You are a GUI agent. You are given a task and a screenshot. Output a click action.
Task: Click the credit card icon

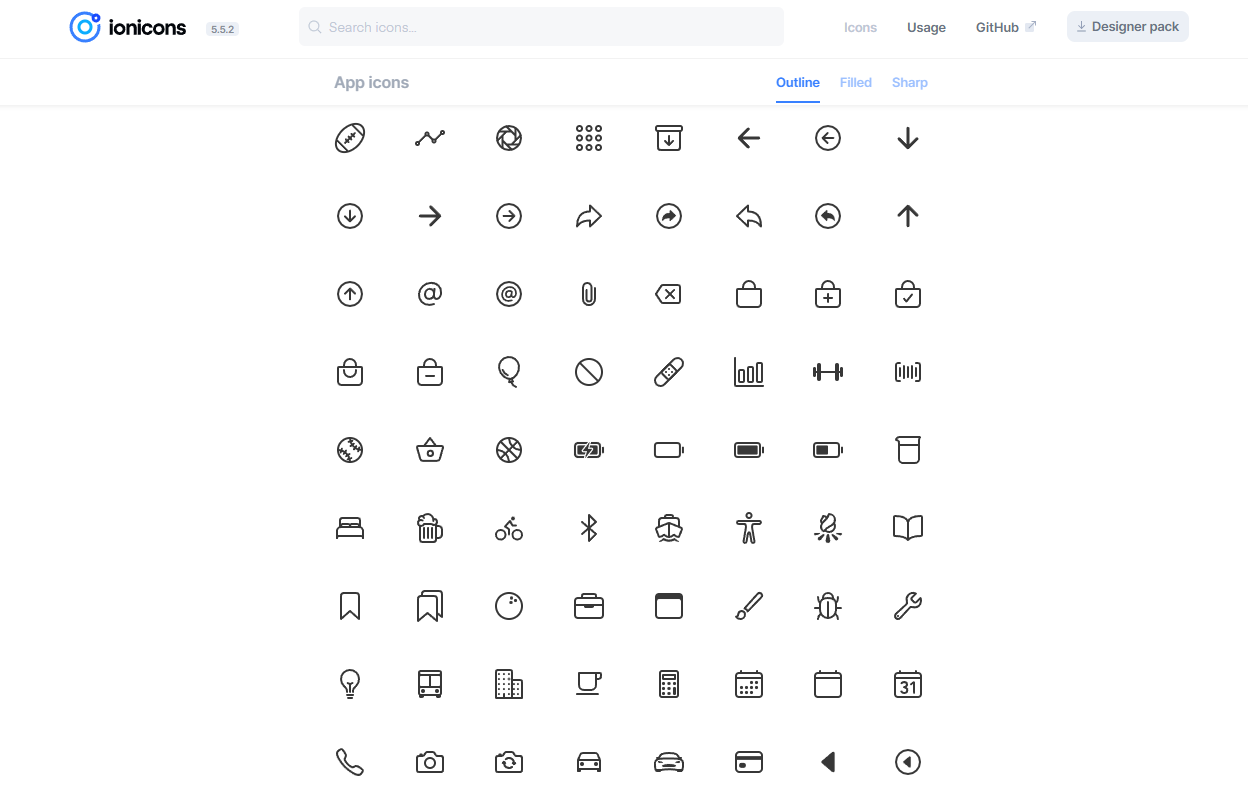coord(748,762)
